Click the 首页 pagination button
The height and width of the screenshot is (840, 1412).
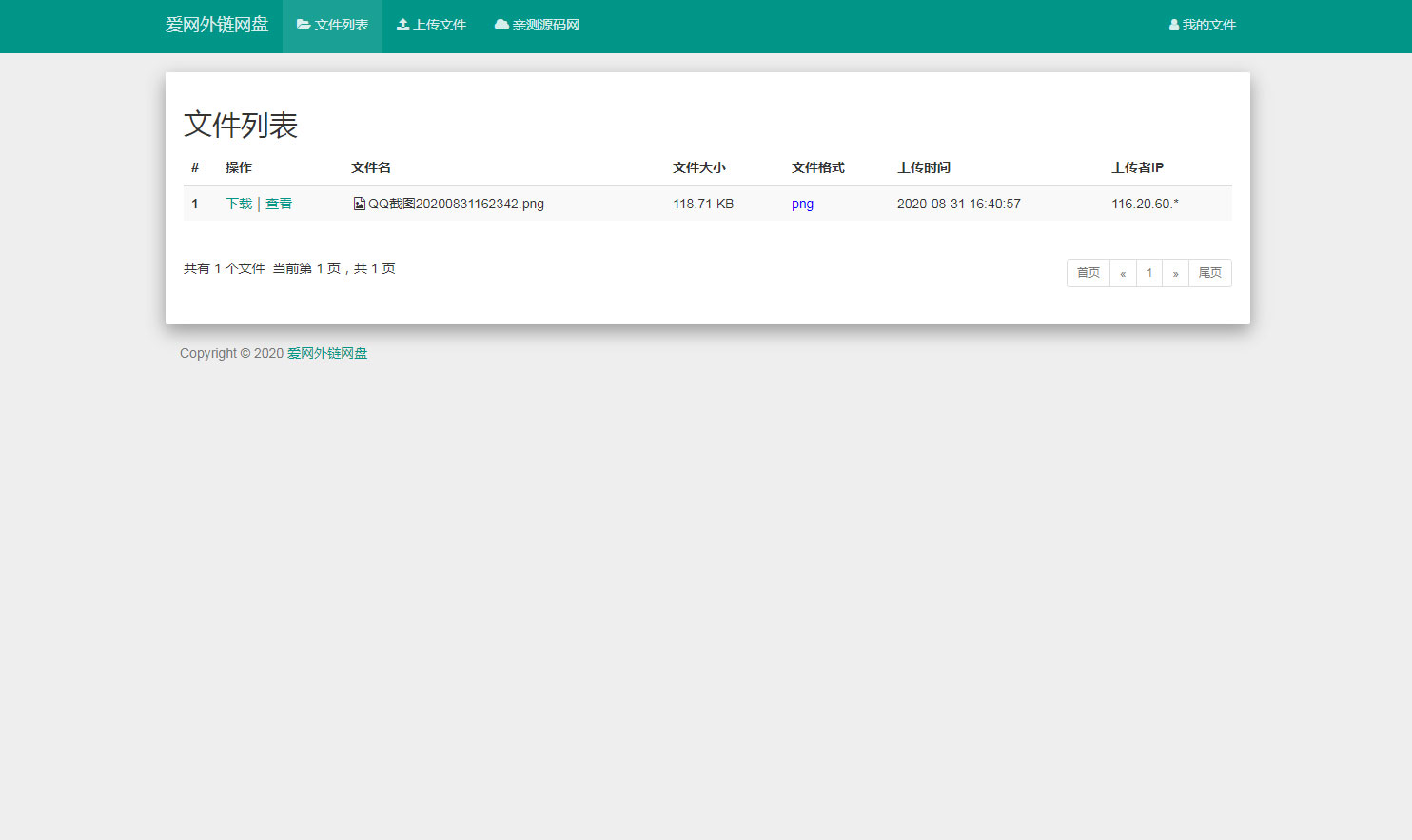tap(1088, 273)
